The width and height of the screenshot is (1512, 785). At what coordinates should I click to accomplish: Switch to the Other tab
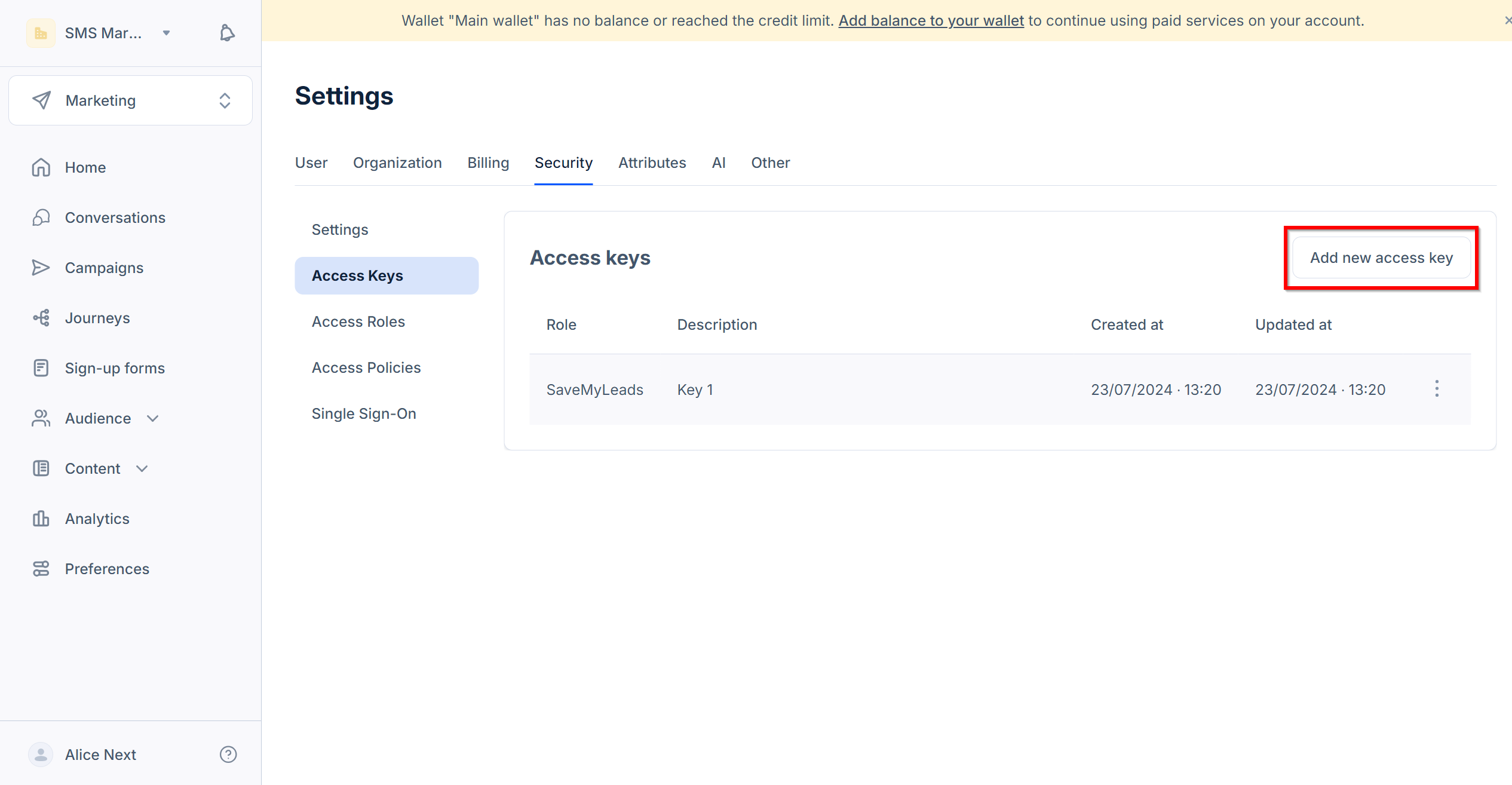771,163
